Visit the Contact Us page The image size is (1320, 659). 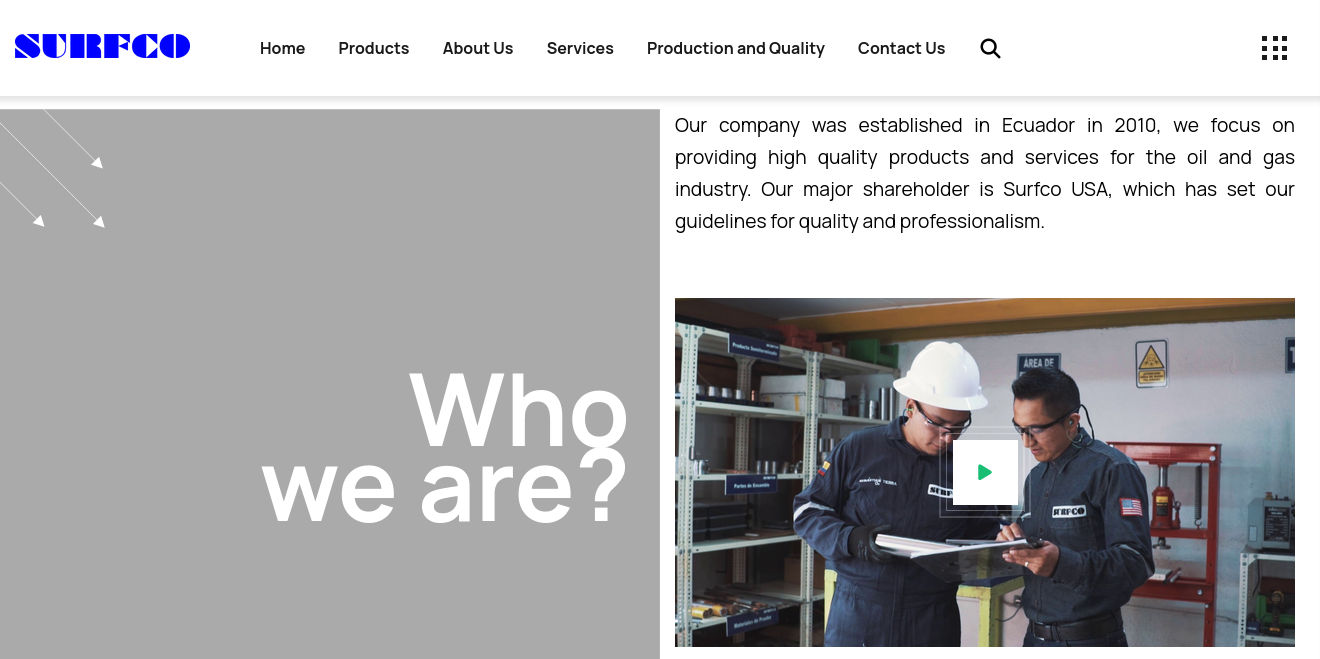pos(901,48)
